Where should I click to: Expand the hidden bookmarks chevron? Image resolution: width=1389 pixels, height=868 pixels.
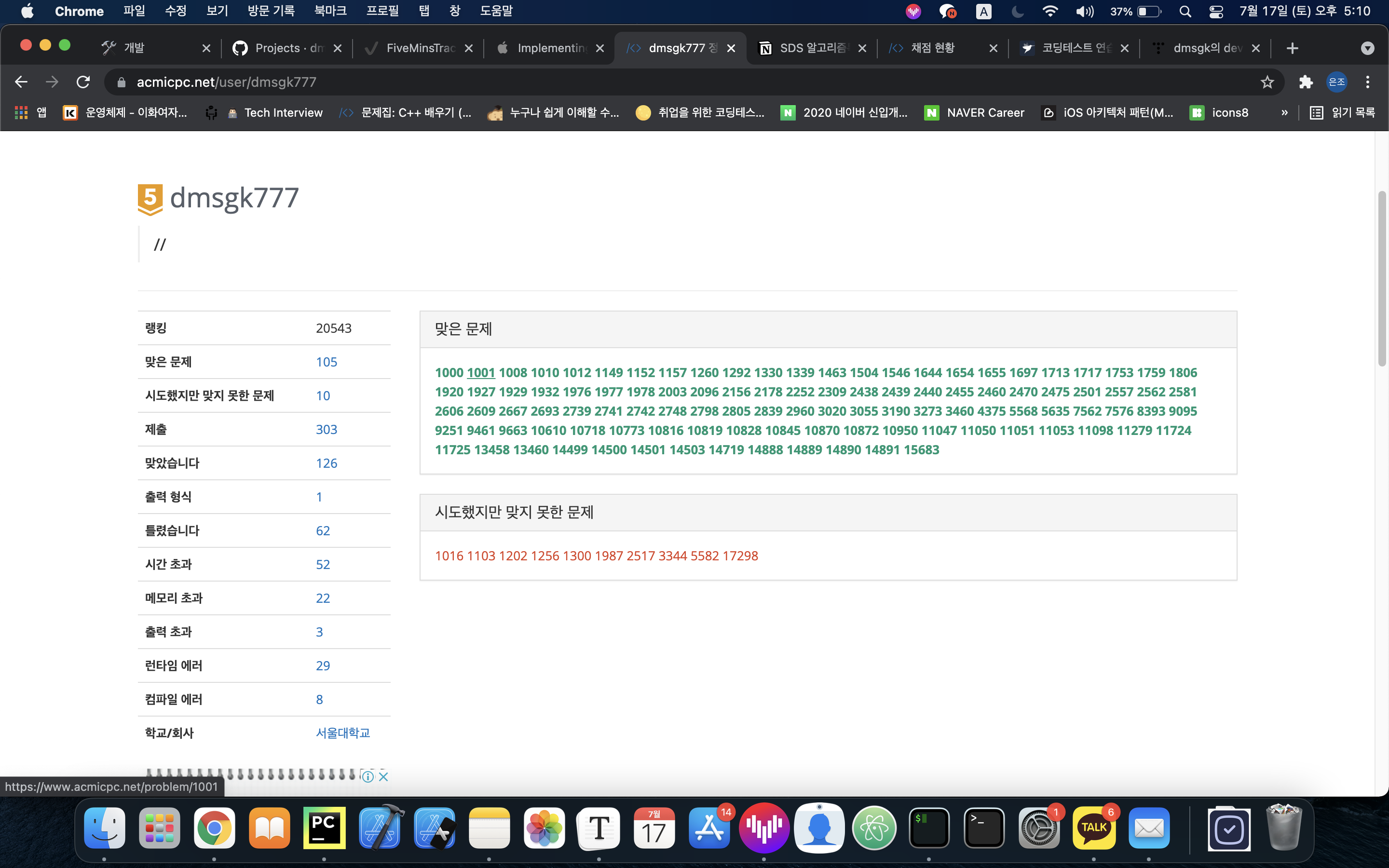[x=1284, y=112]
